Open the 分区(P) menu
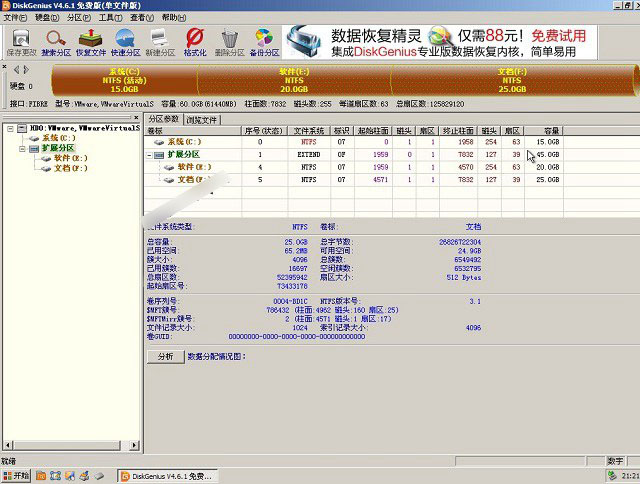 [x=79, y=18]
